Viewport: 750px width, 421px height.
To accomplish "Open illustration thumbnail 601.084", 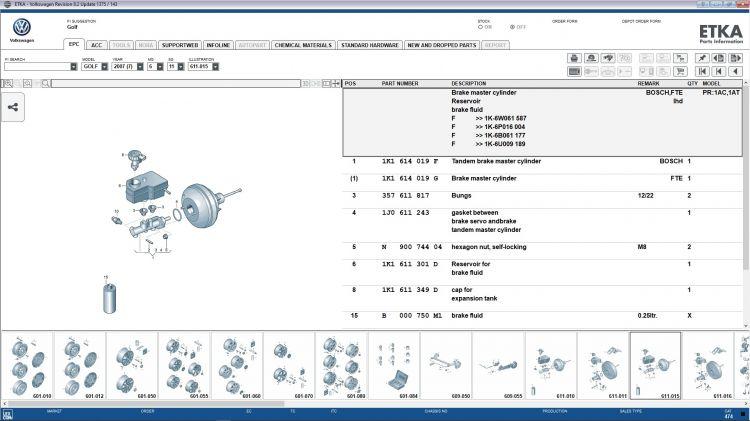I will click(394, 366).
